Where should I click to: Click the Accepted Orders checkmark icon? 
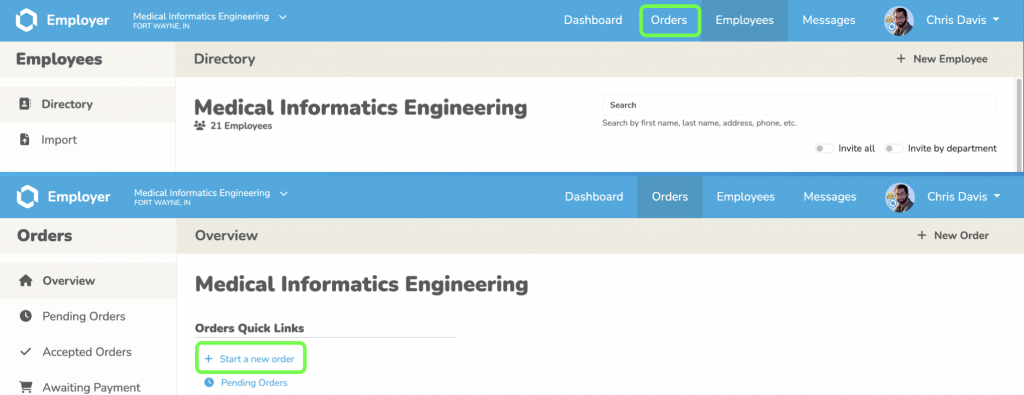25,352
